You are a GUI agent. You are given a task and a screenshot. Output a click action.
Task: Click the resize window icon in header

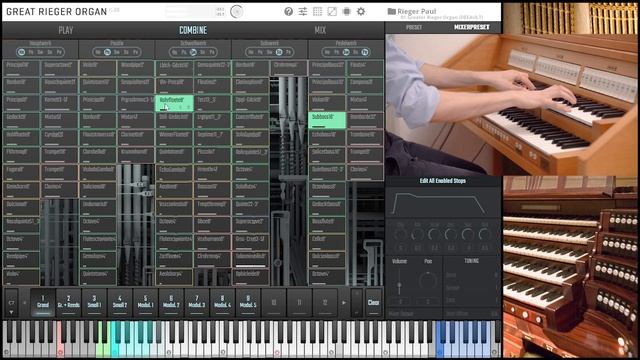pyautogui.click(x=332, y=11)
